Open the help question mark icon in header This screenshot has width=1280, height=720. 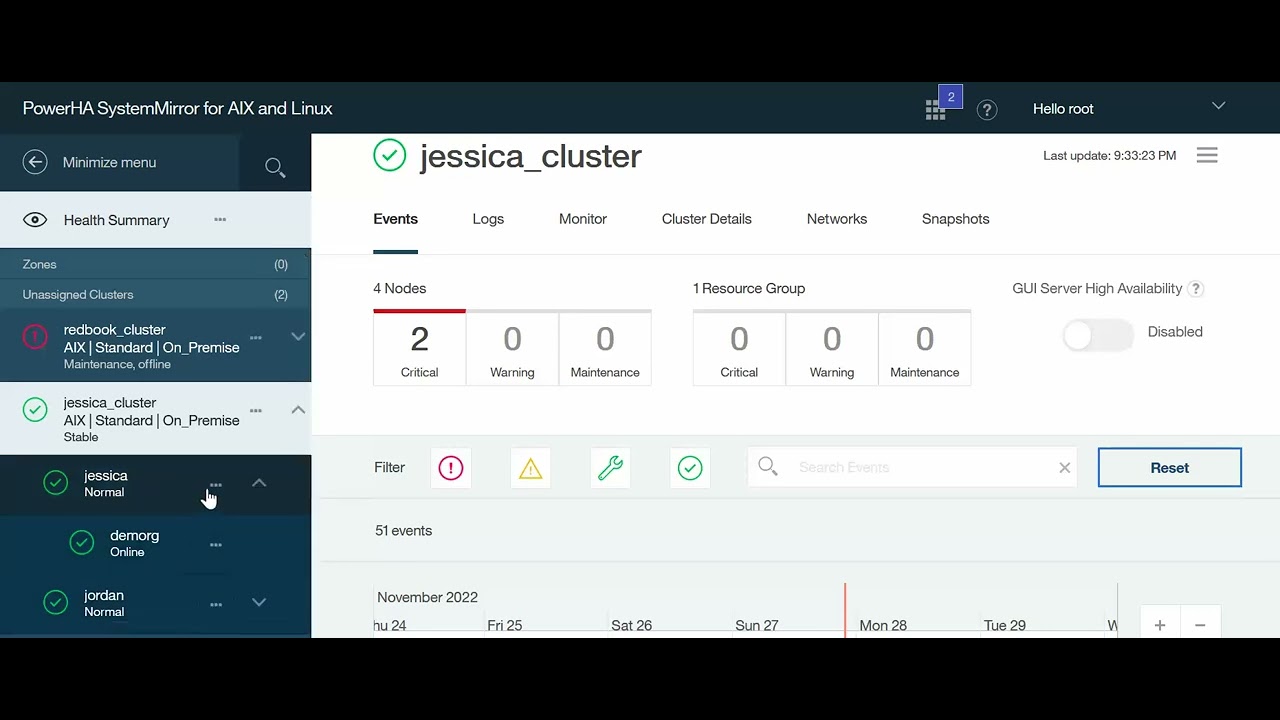pos(987,110)
